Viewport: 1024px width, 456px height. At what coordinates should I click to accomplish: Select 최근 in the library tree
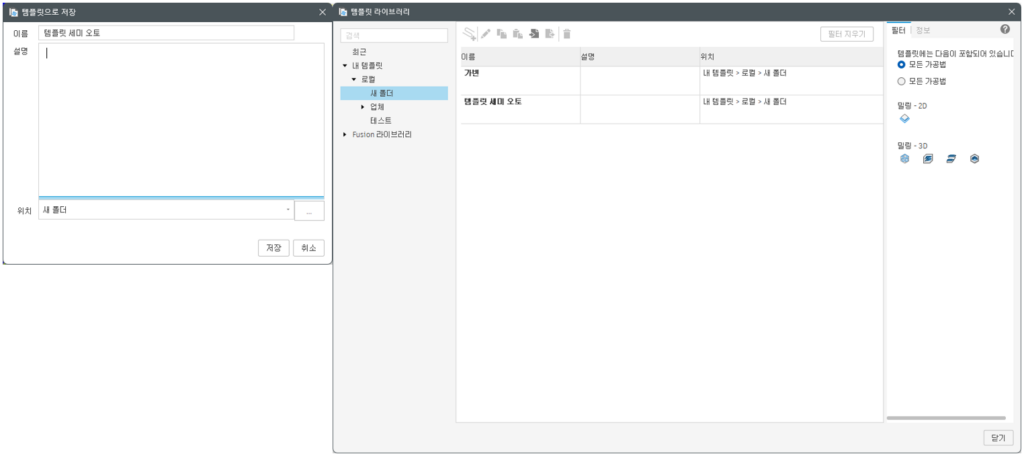(359, 52)
